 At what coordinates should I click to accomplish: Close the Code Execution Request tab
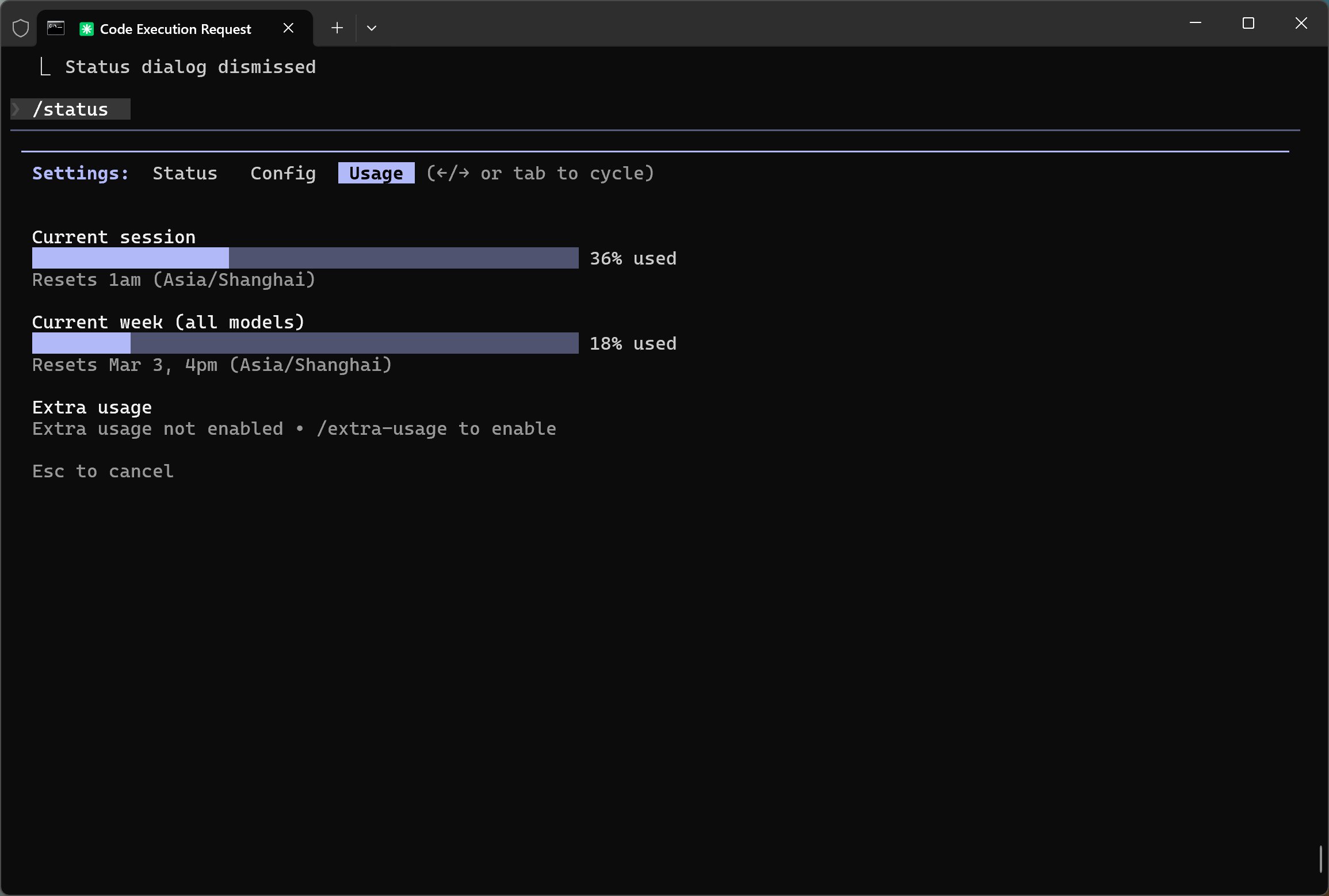click(x=289, y=28)
